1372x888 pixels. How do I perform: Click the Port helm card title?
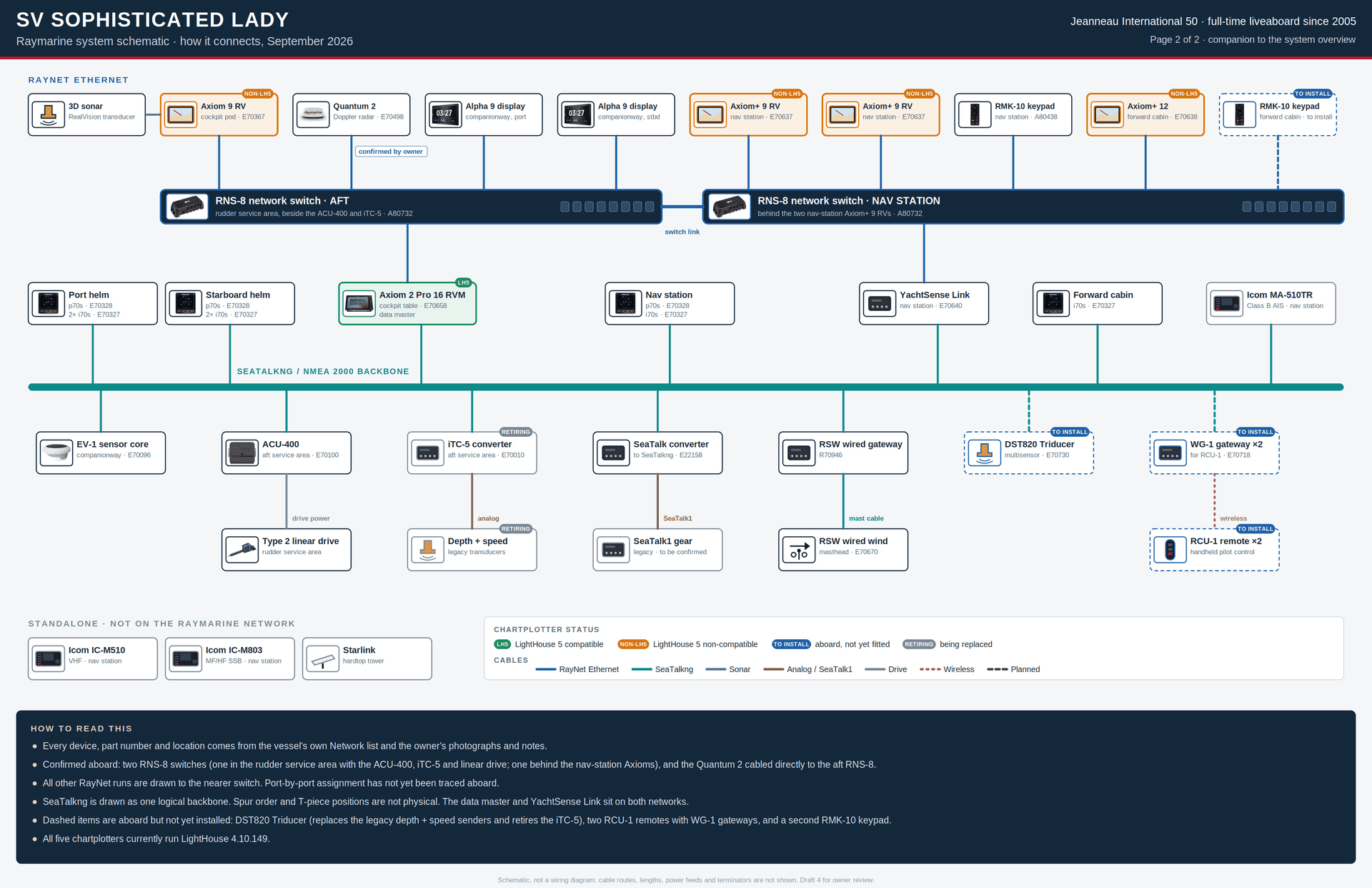coord(89,295)
